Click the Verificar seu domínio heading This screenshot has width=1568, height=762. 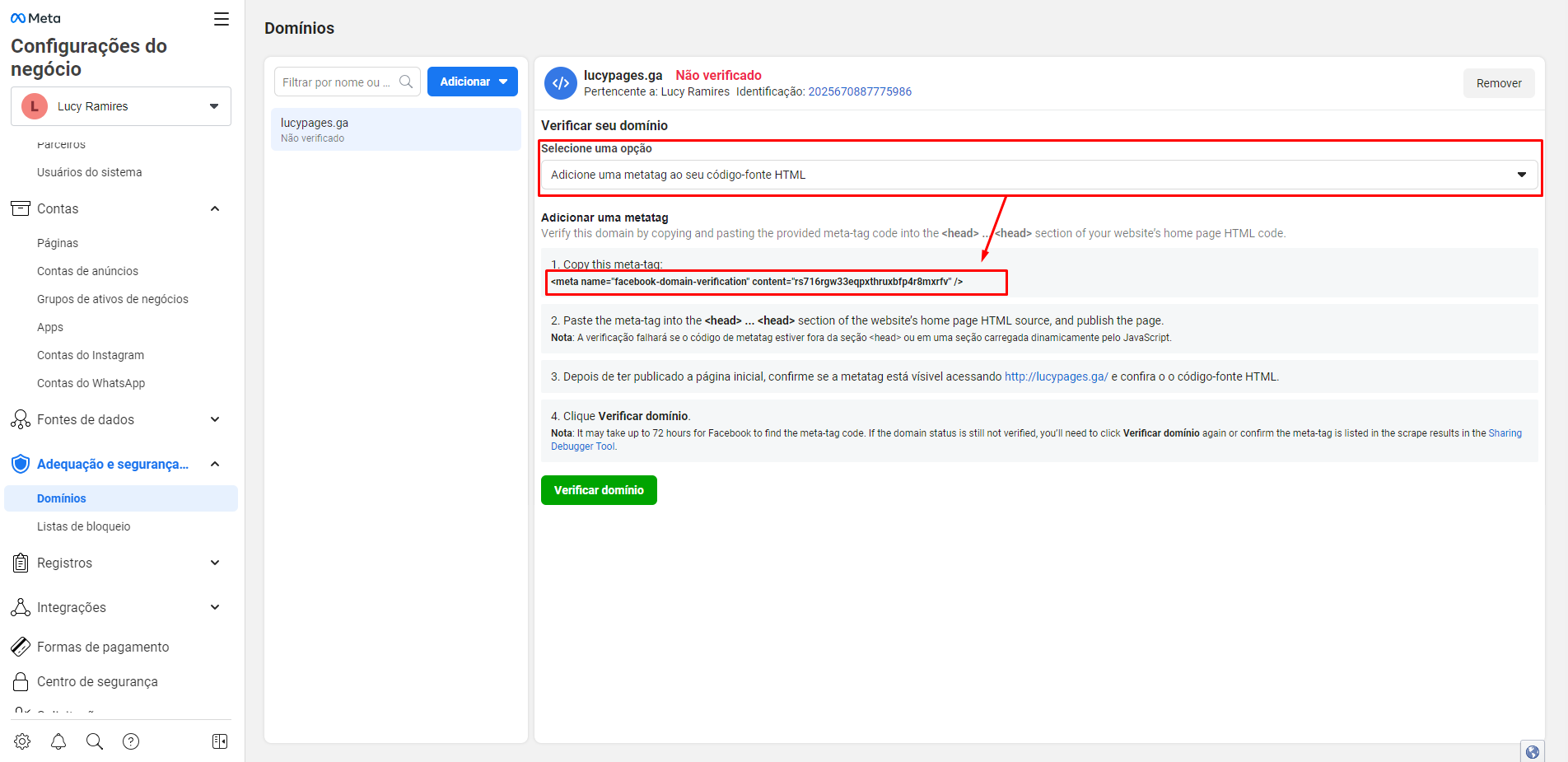coord(604,125)
